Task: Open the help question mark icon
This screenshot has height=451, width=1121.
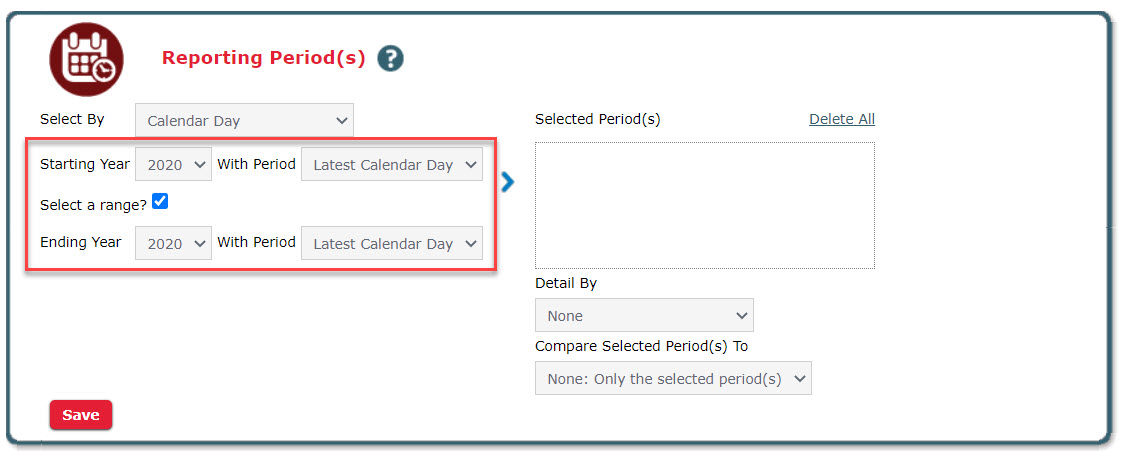Action: [390, 59]
